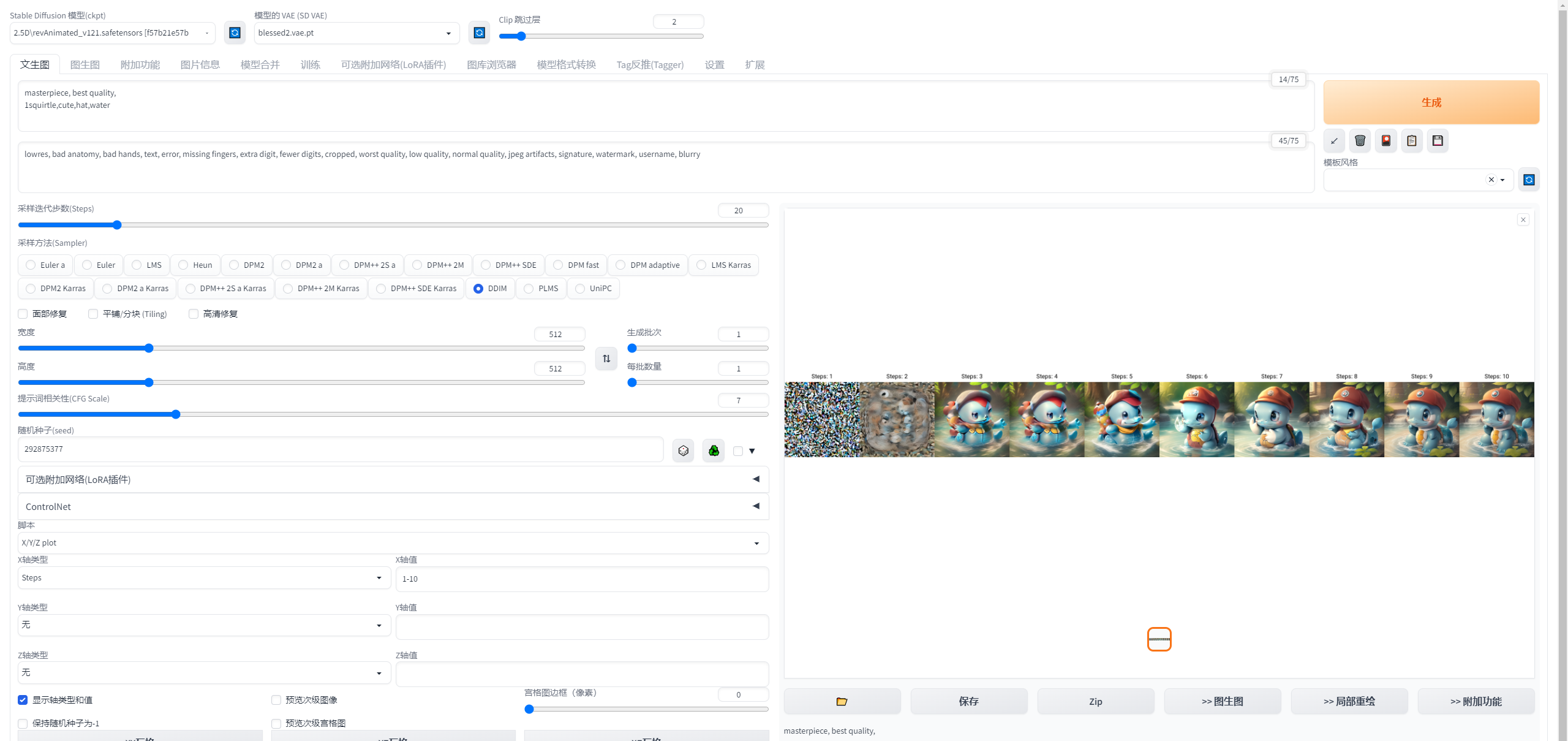Viewport: 1568px width, 741px height.
Task: Toggle extra seed options checkbox
Action: [x=738, y=451]
